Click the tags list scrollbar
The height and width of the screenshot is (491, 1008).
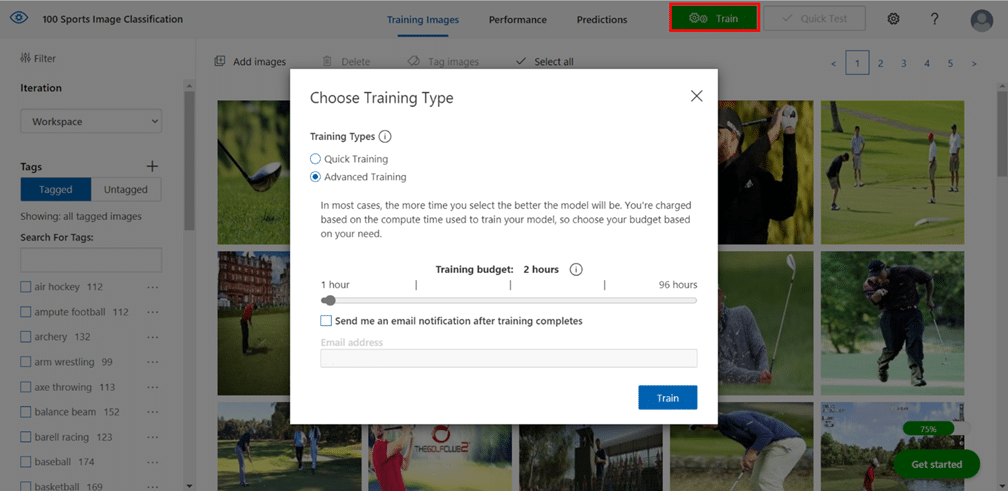[x=189, y=161]
